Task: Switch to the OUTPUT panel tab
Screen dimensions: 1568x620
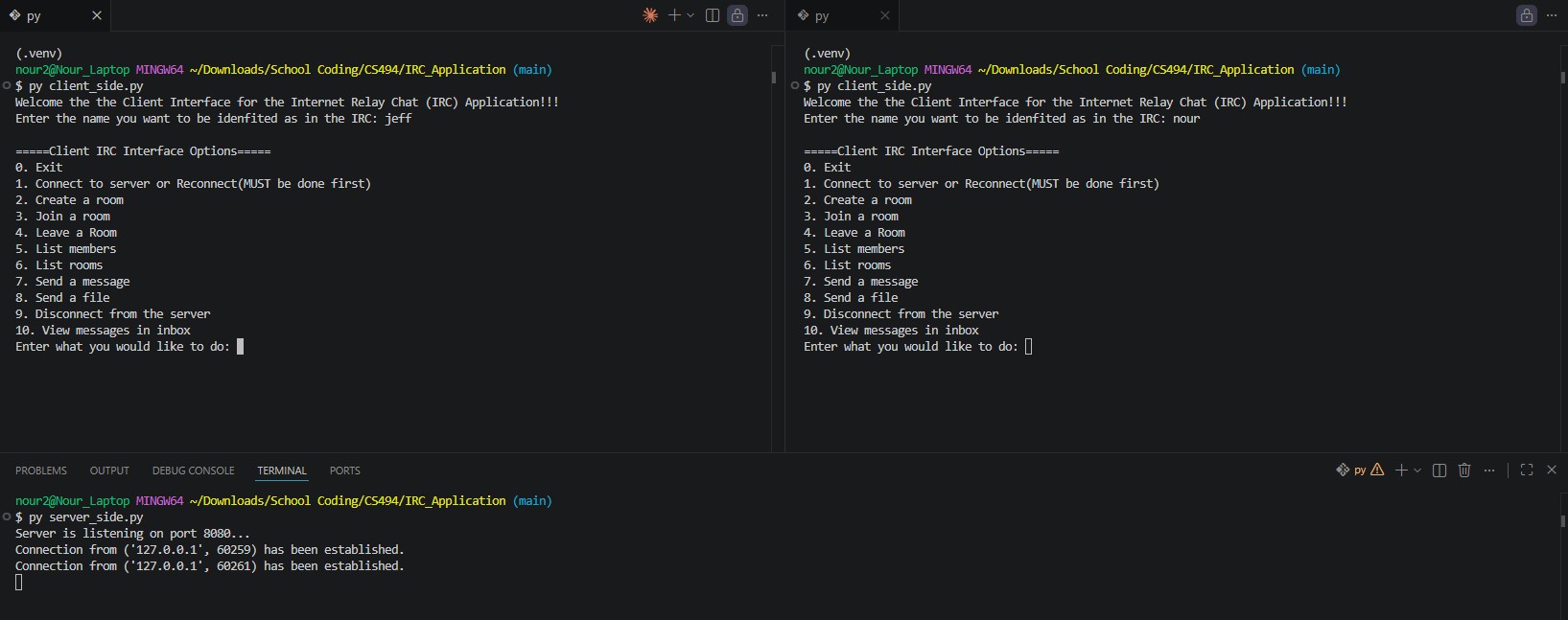Action: 109,471
